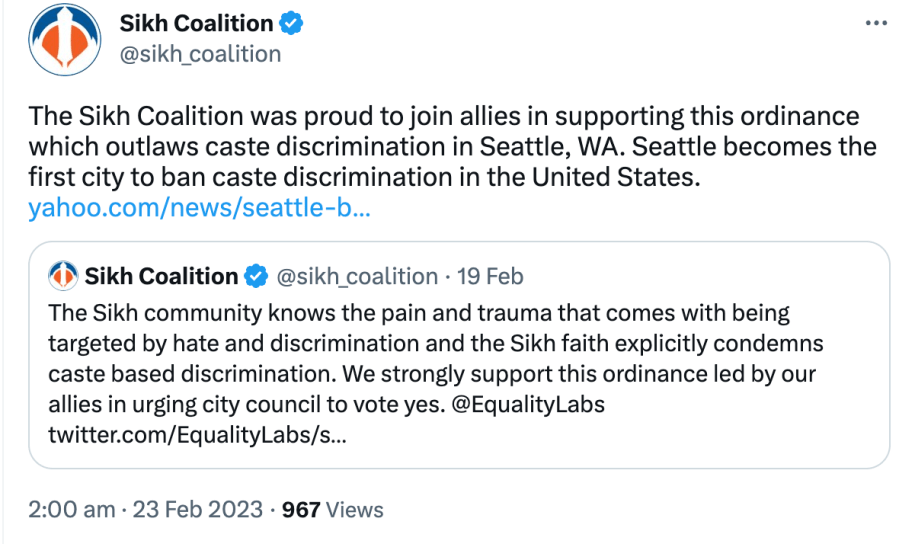Click the 967 Views count
This screenshot has height=544, width=899.
pos(333,510)
